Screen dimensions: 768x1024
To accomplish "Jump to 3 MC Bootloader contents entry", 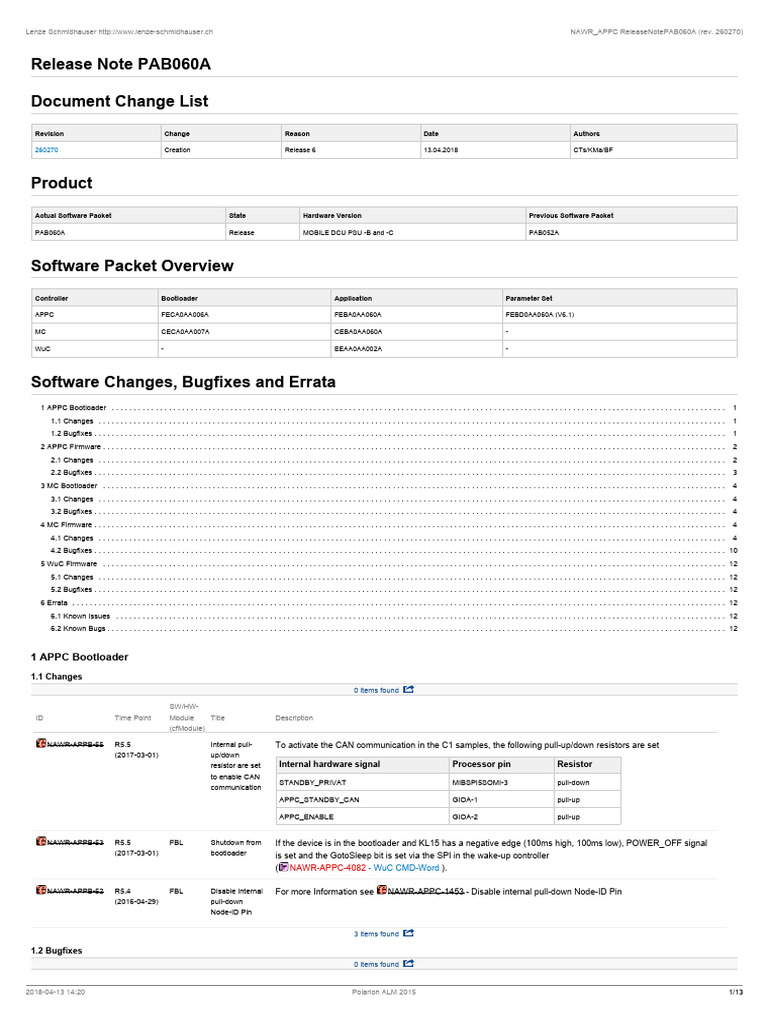I will pyautogui.click(x=69, y=486).
